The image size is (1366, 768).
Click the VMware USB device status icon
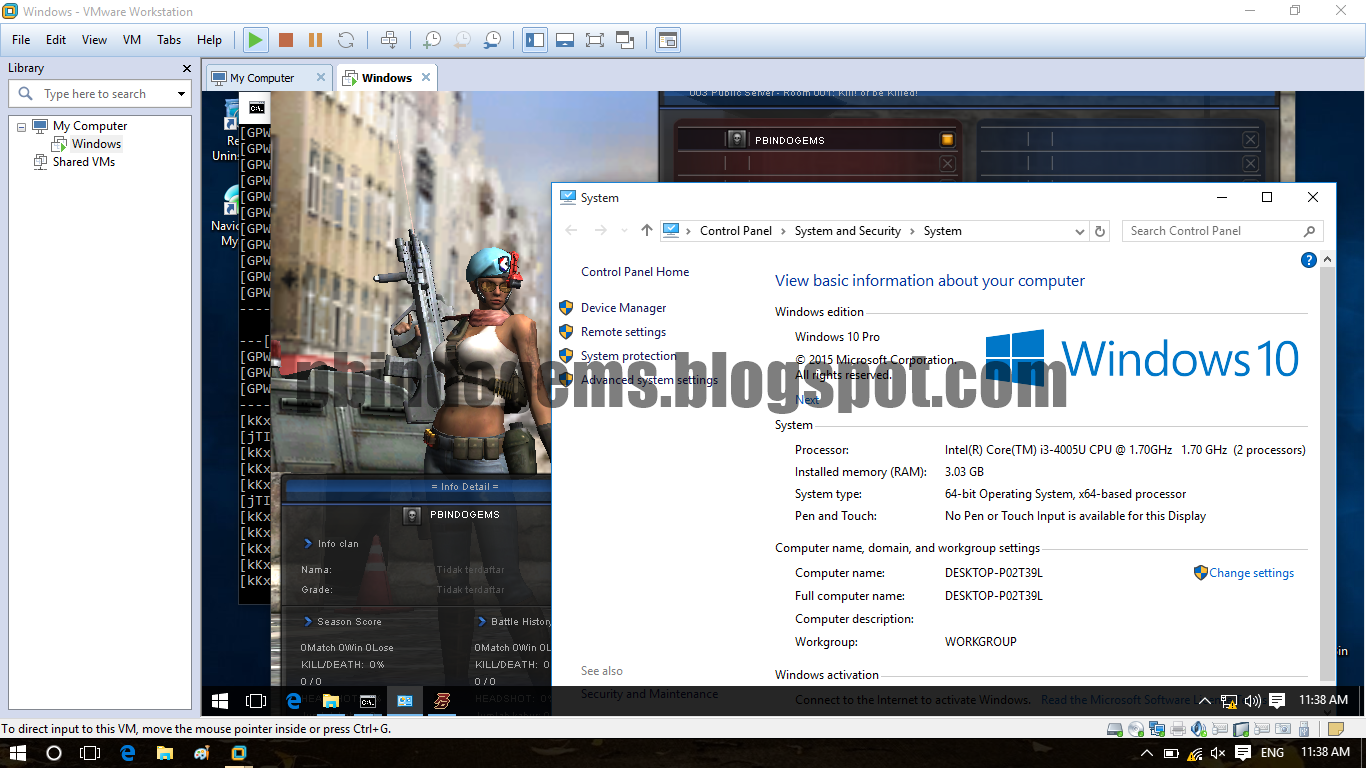(x=1304, y=729)
